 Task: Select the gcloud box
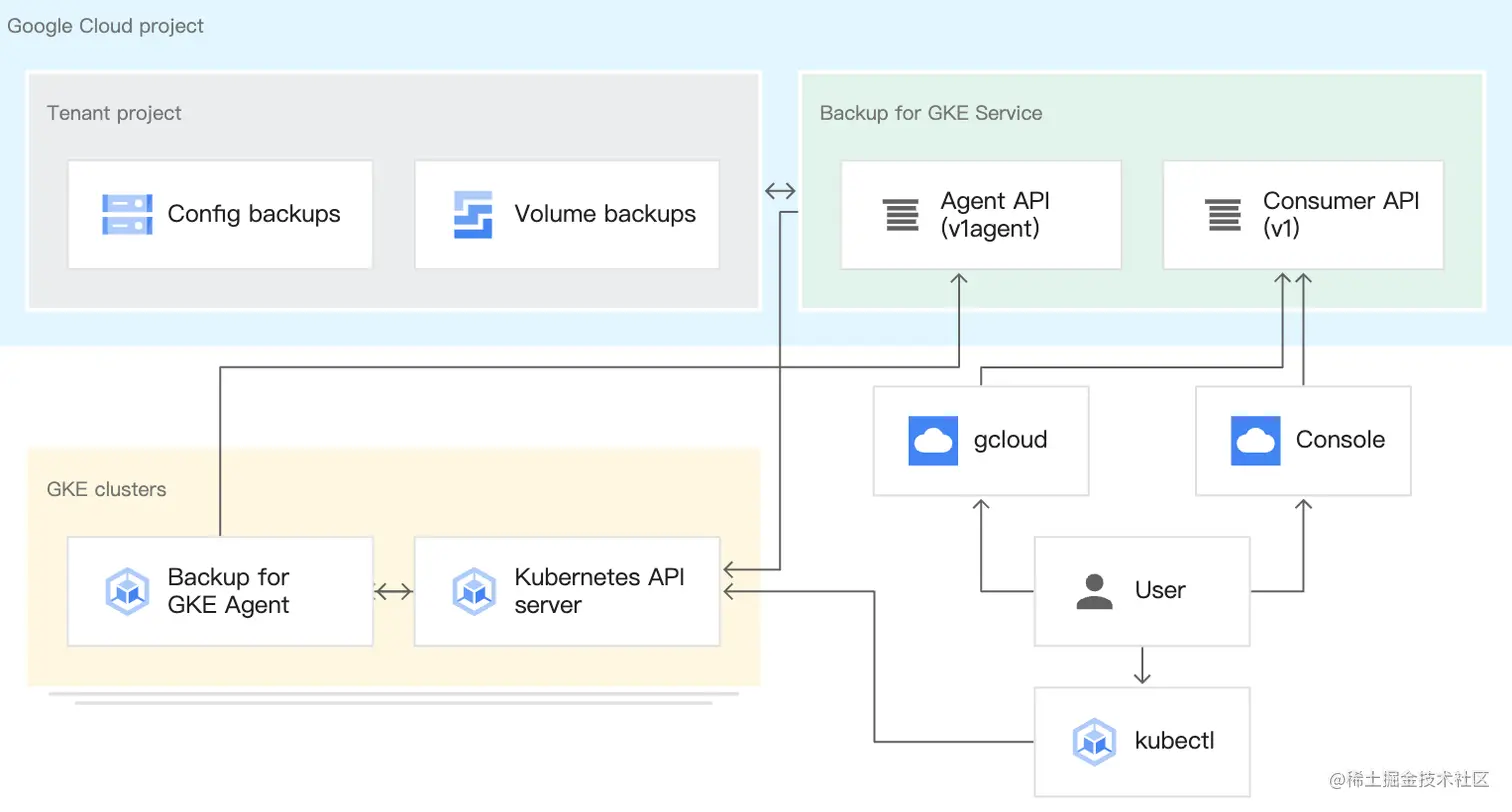[x=981, y=441]
